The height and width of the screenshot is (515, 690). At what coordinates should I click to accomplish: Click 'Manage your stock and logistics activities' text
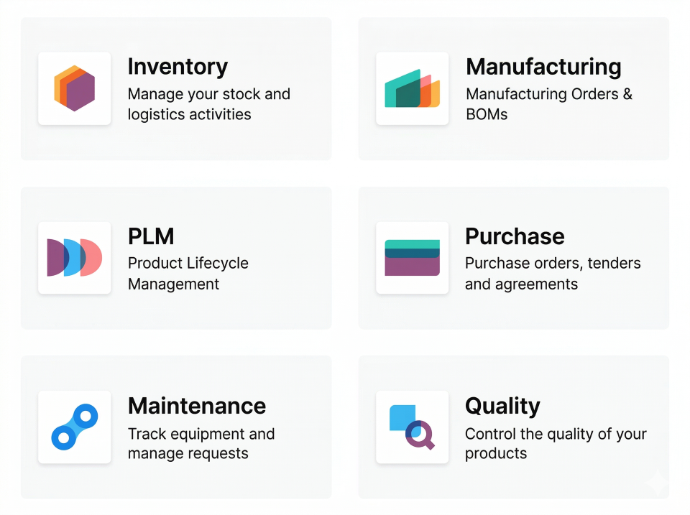click(209, 104)
